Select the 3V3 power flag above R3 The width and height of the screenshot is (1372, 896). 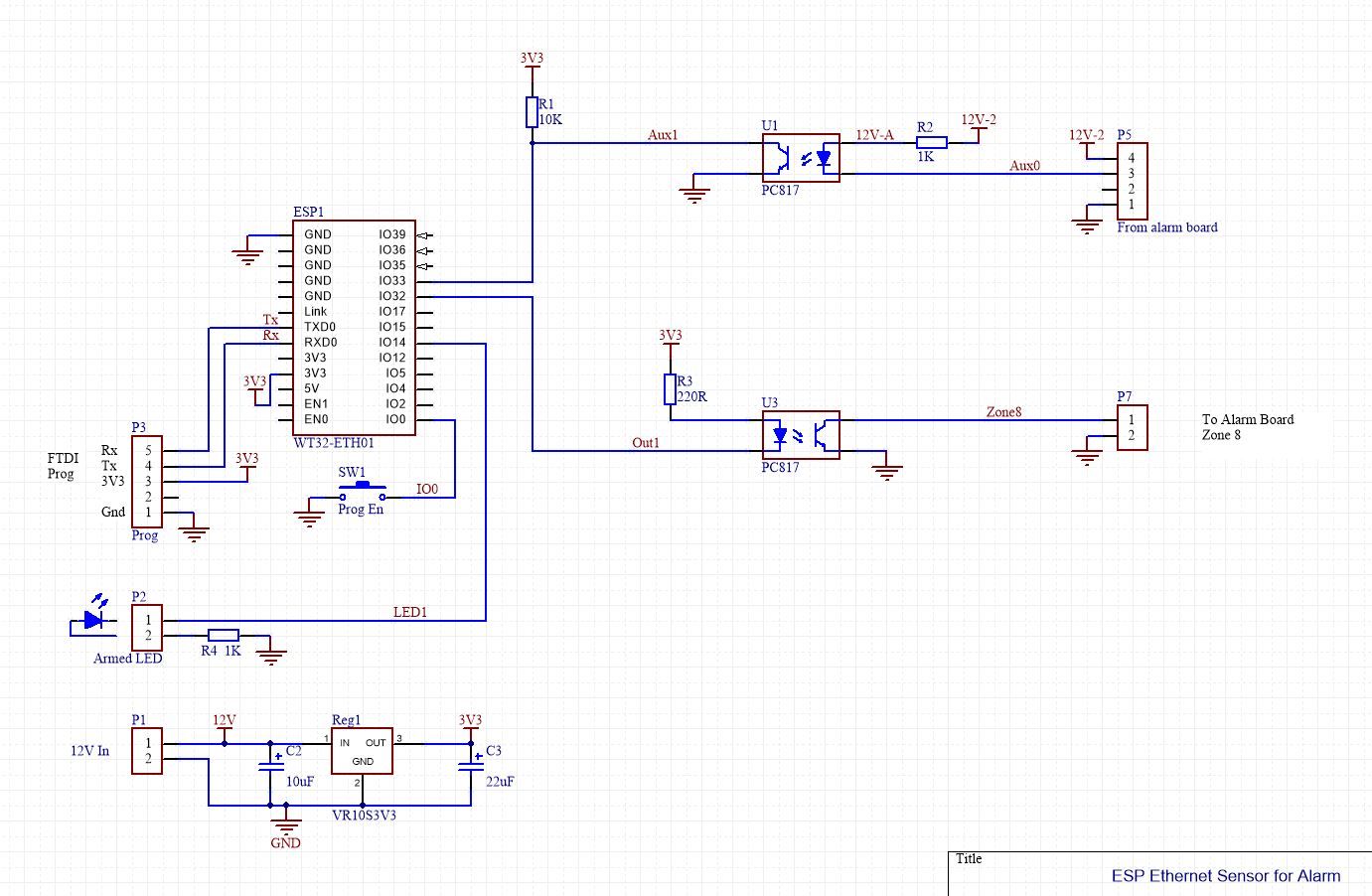[669, 338]
